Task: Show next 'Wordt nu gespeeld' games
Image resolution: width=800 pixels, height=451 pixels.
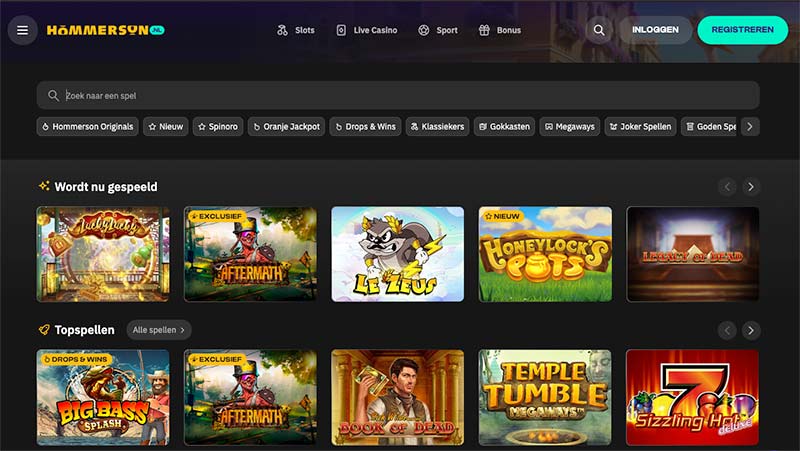Action: 751,187
